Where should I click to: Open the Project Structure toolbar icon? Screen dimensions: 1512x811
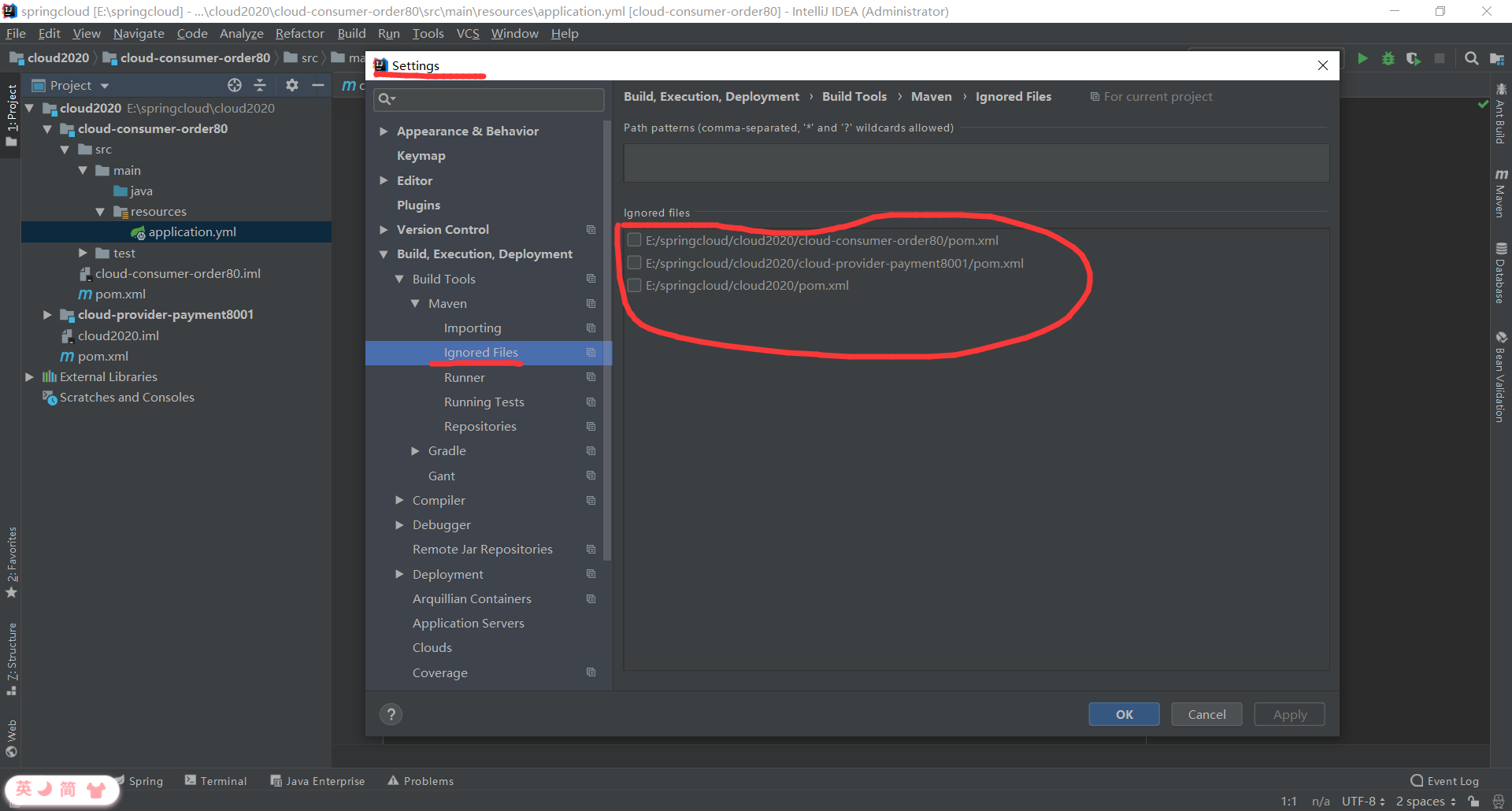[x=1497, y=58]
